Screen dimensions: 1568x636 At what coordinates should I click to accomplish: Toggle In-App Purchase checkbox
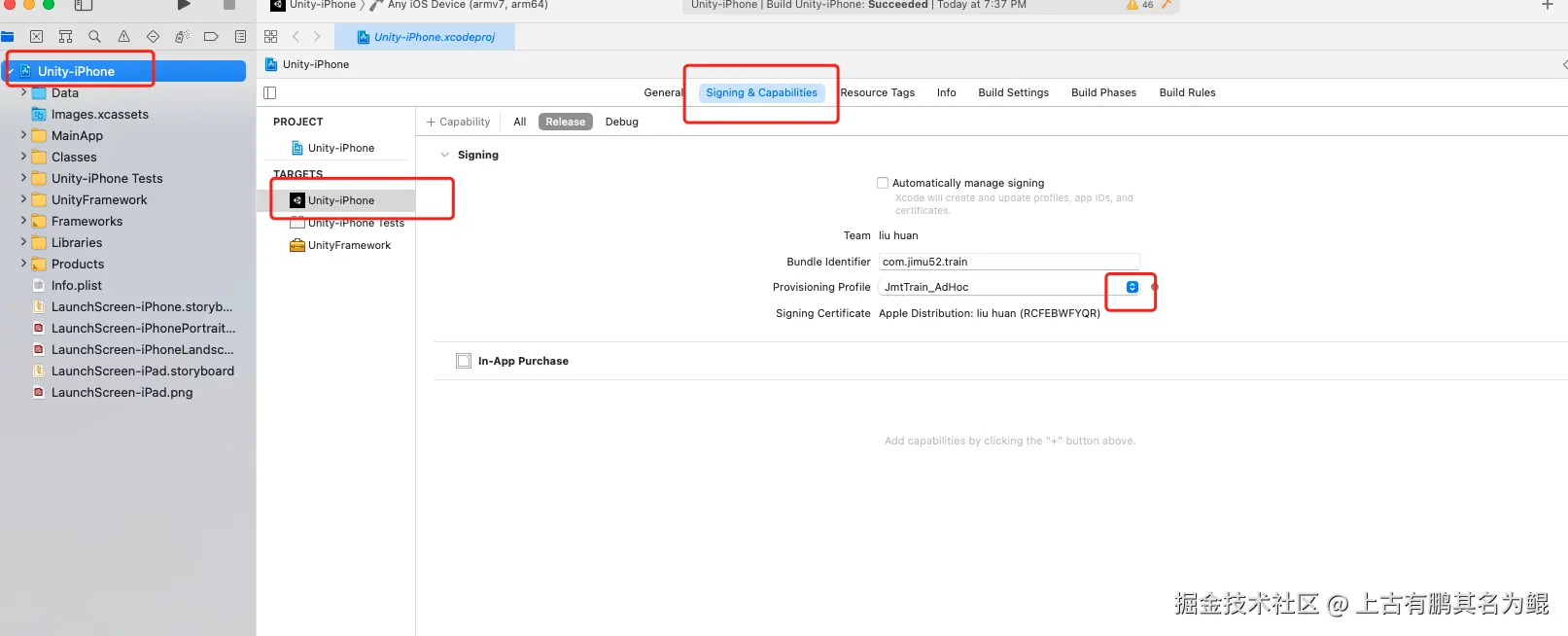click(464, 361)
